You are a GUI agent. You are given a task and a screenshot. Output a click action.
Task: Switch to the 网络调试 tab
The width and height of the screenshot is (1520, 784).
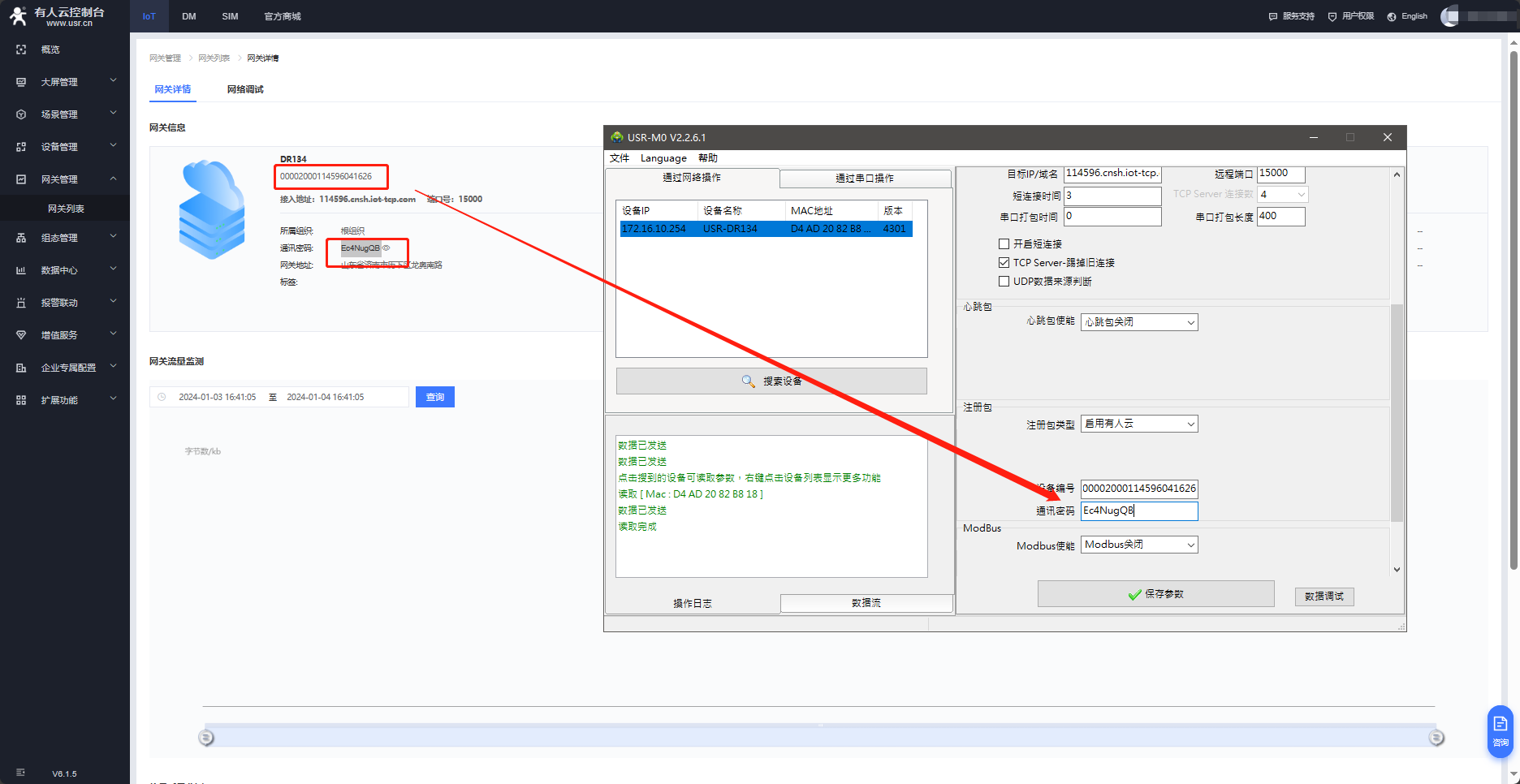coord(245,89)
